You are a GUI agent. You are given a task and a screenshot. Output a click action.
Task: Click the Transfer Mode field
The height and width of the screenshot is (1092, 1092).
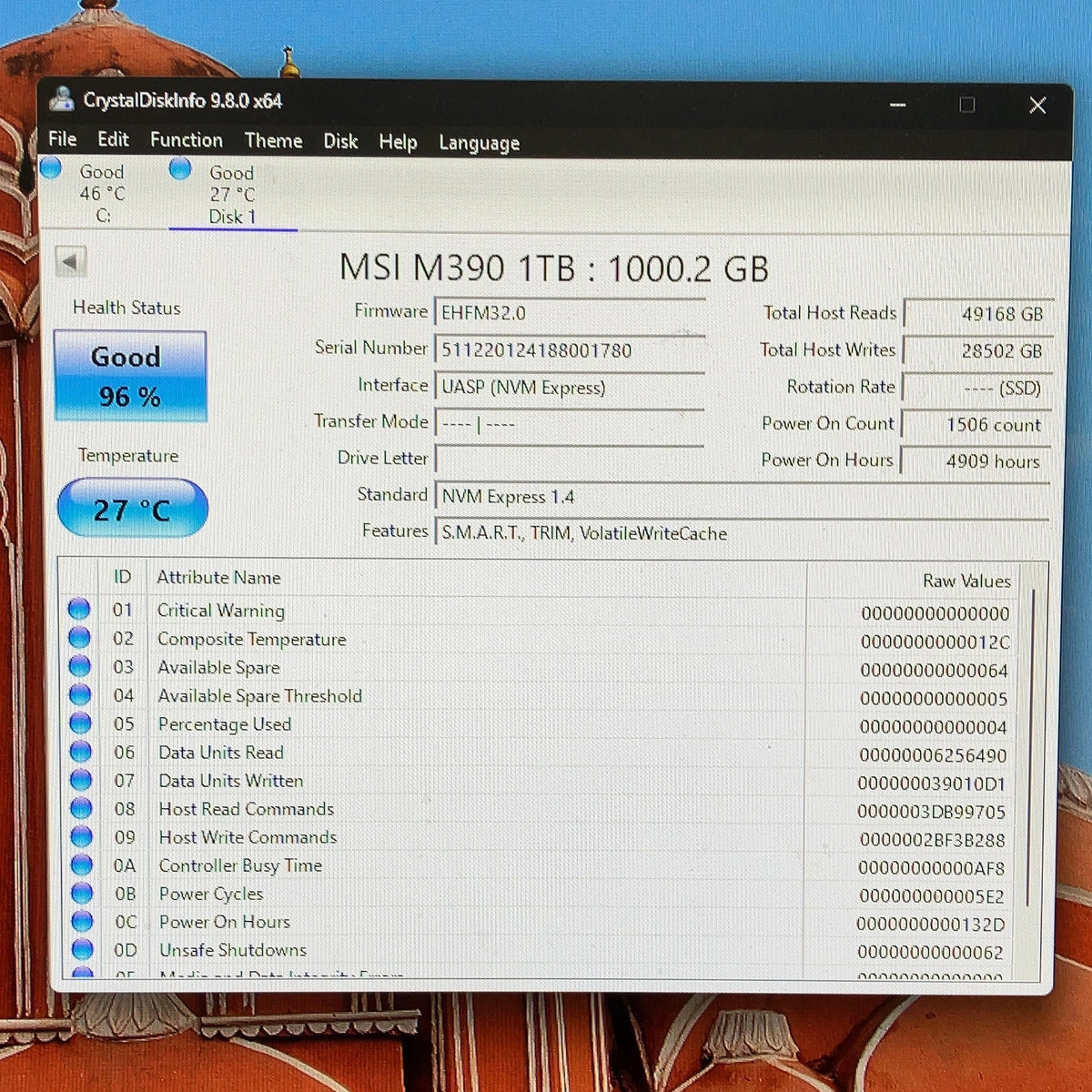(x=570, y=424)
